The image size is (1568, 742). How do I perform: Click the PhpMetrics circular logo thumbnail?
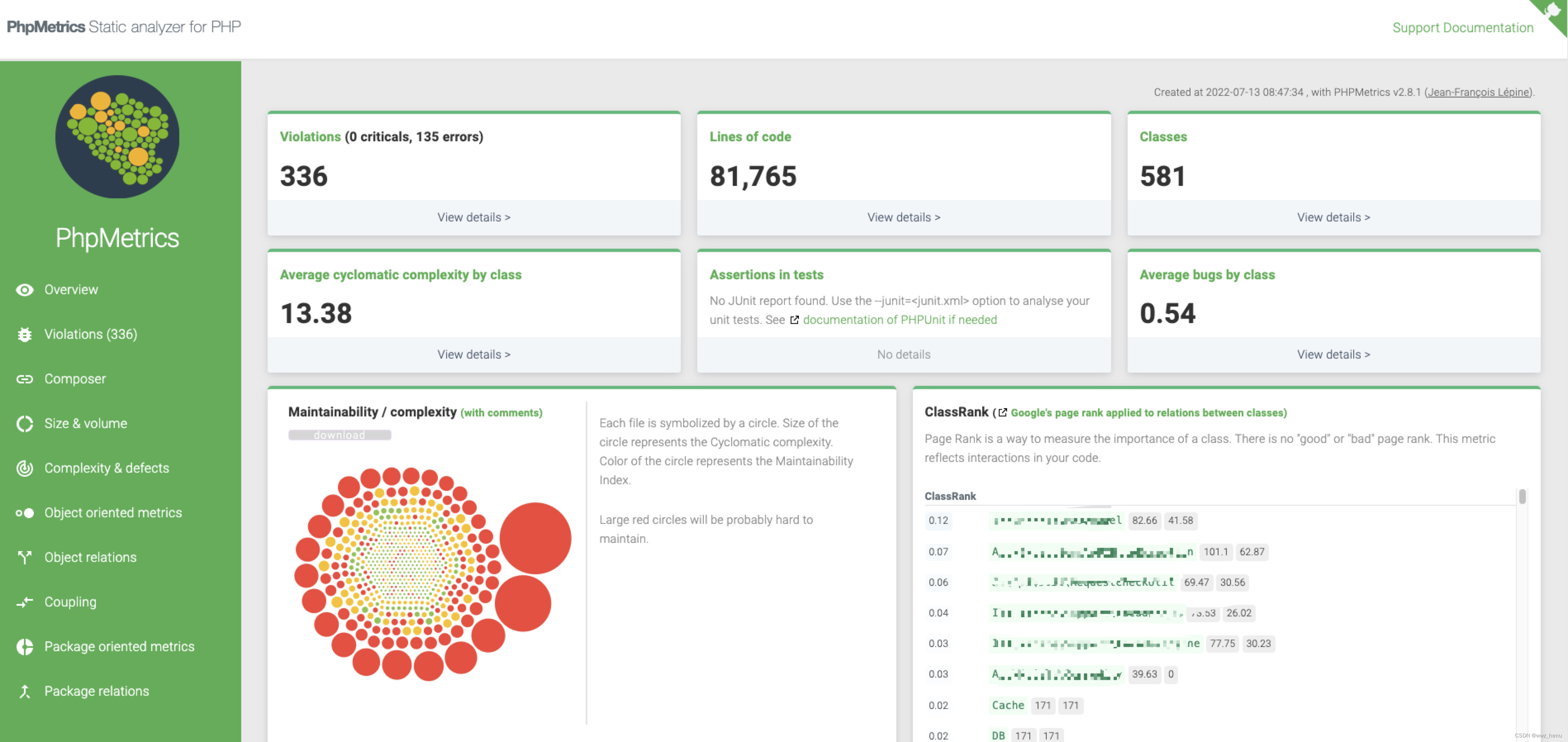click(x=117, y=137)
